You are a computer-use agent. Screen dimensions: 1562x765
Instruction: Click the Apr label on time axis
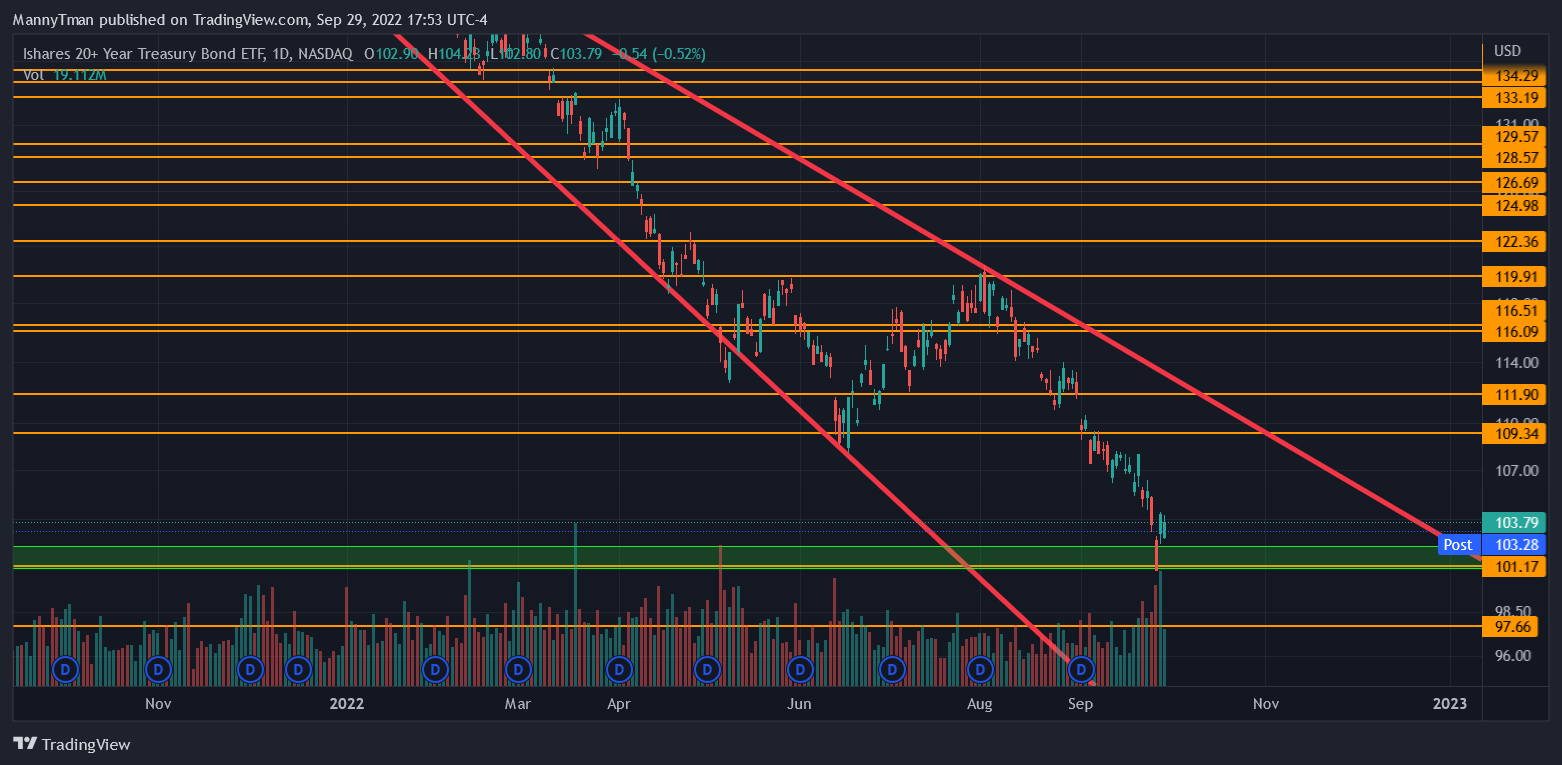[618, 704]
